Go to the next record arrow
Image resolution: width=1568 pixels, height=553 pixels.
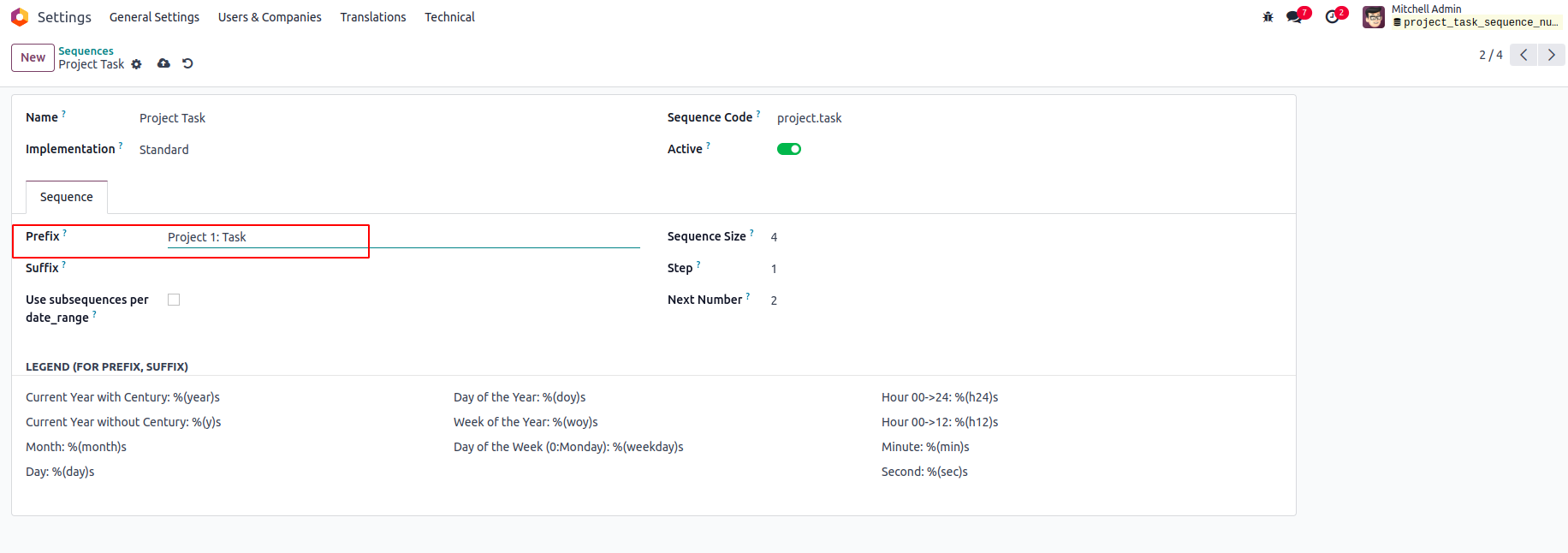(1551, 55)
